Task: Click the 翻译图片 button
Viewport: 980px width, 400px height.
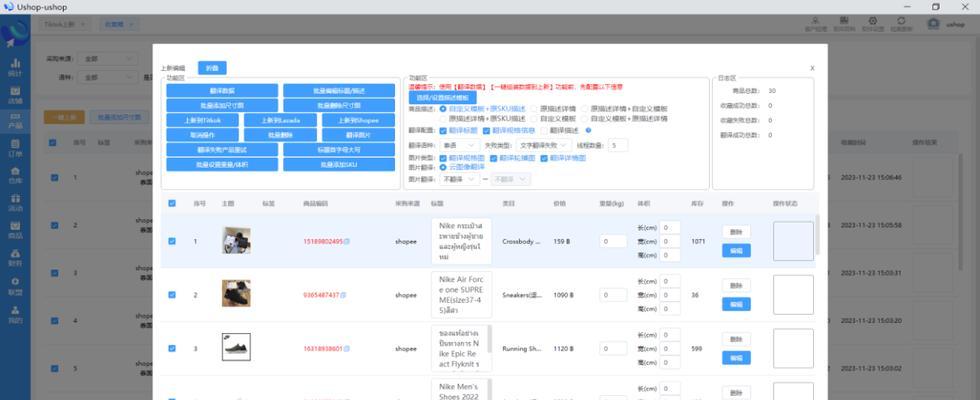Action: (x=358, y=134)
